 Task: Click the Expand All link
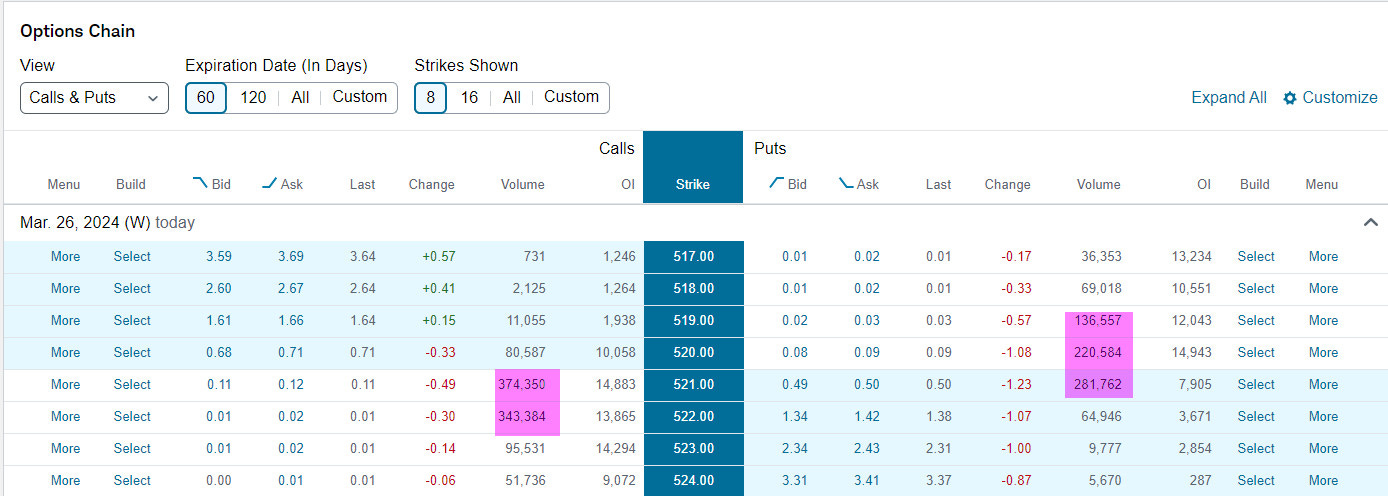point(1229,97)
